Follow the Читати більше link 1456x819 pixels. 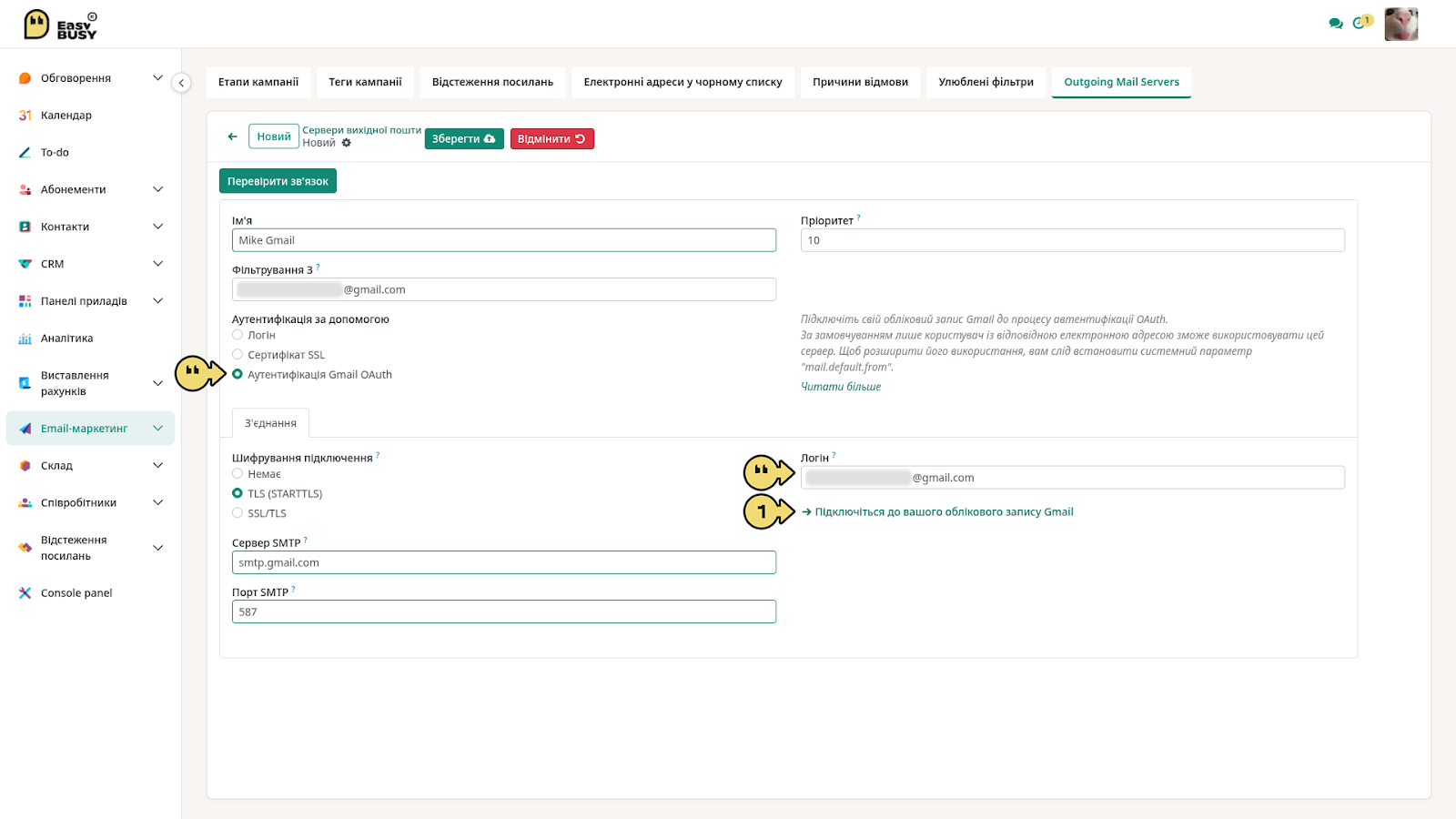tap(841, 387)
